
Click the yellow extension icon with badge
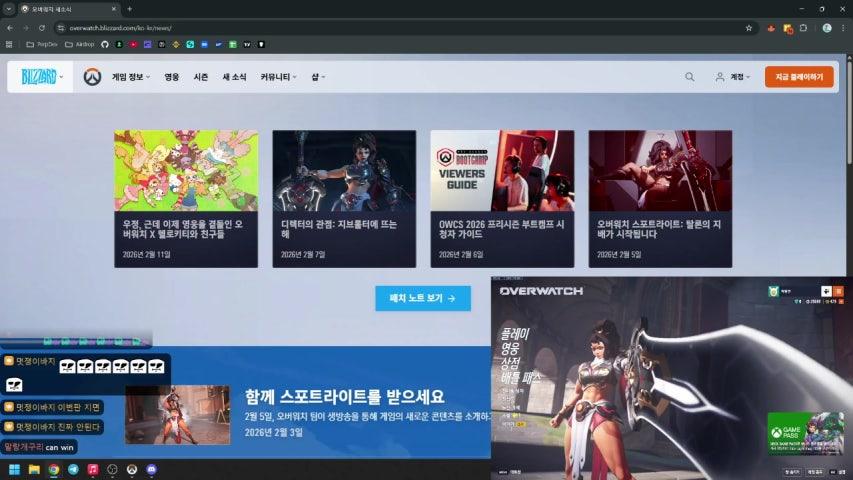click(788, 28)
